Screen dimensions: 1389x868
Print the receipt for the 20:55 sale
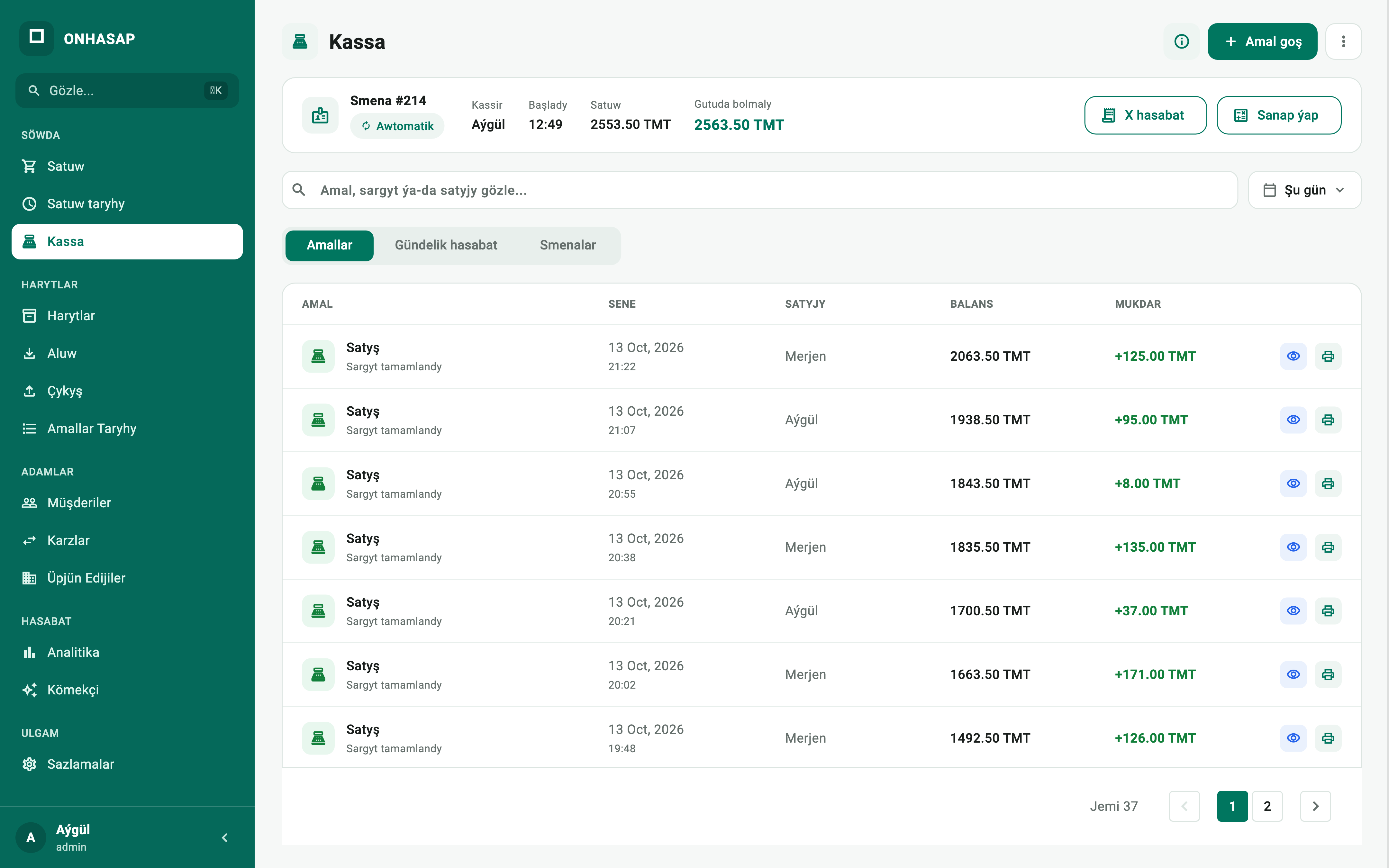pyautogui.click(x=1328, y=484)
